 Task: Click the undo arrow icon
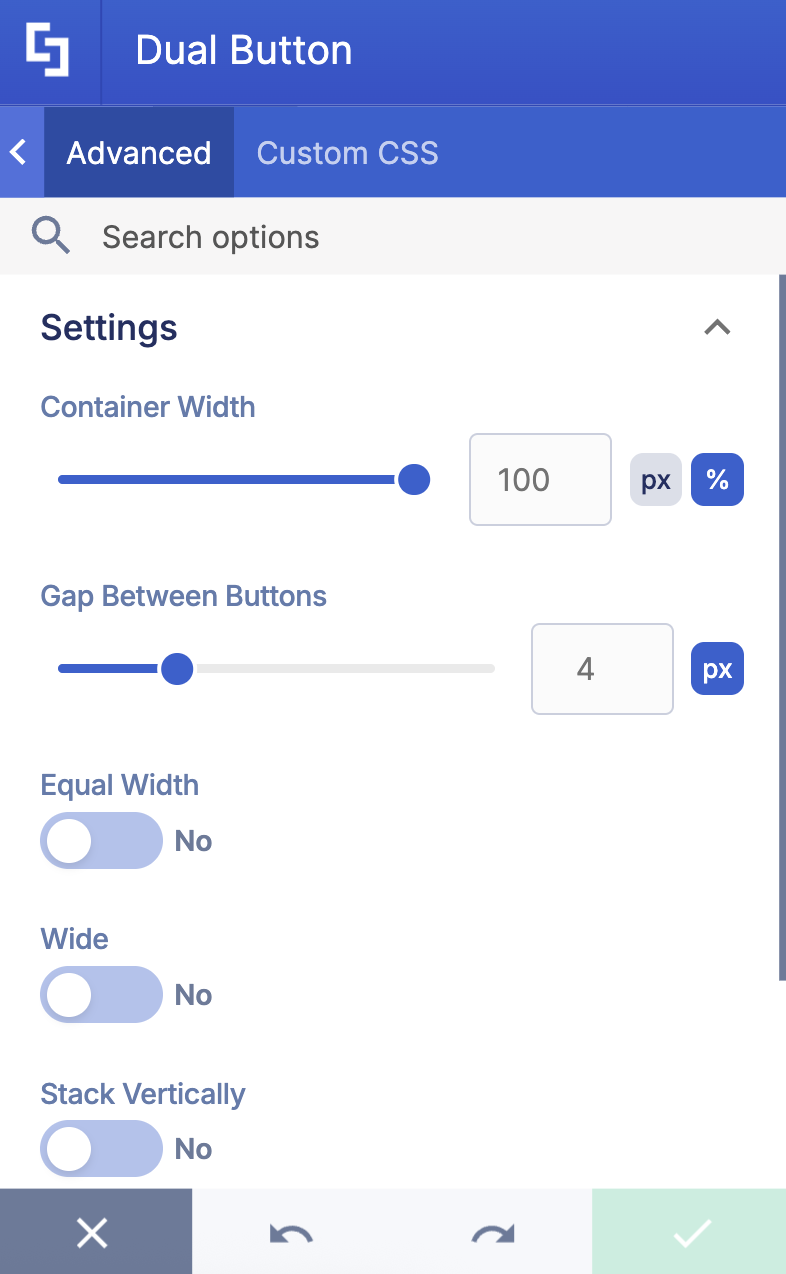[290, 1232]
